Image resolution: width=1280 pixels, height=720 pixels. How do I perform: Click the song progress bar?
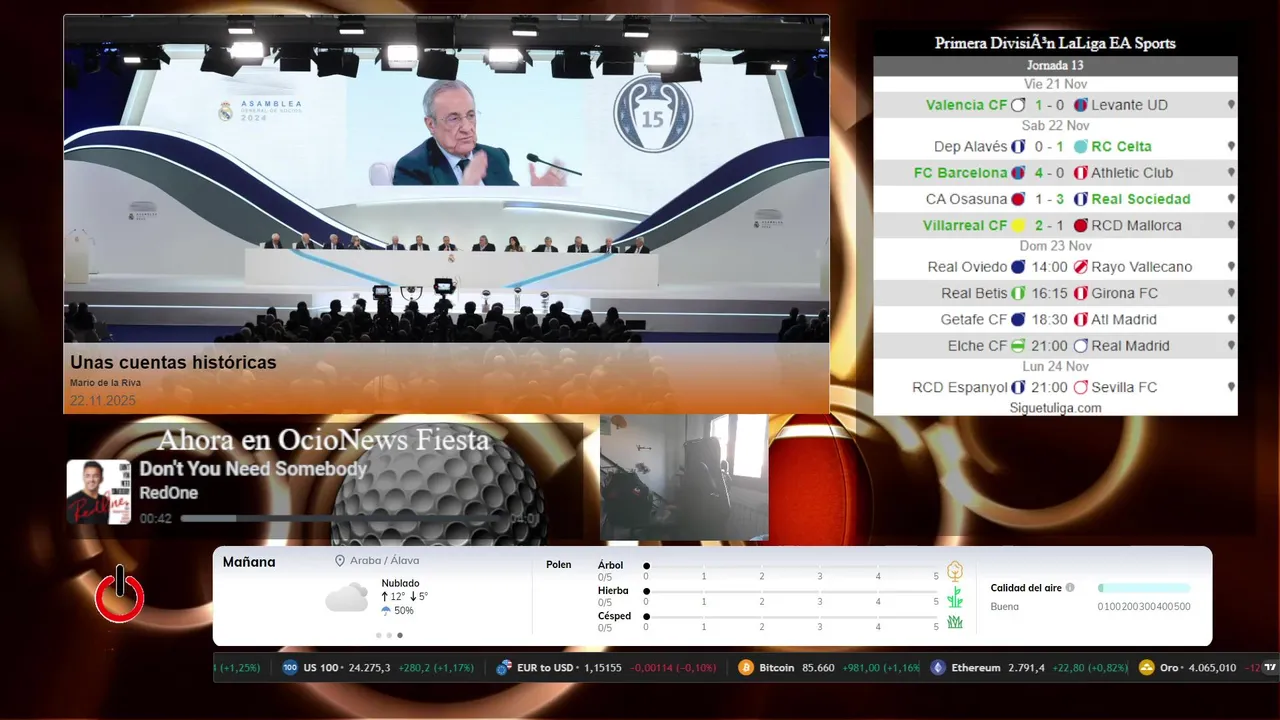click(x=342, y=518)
